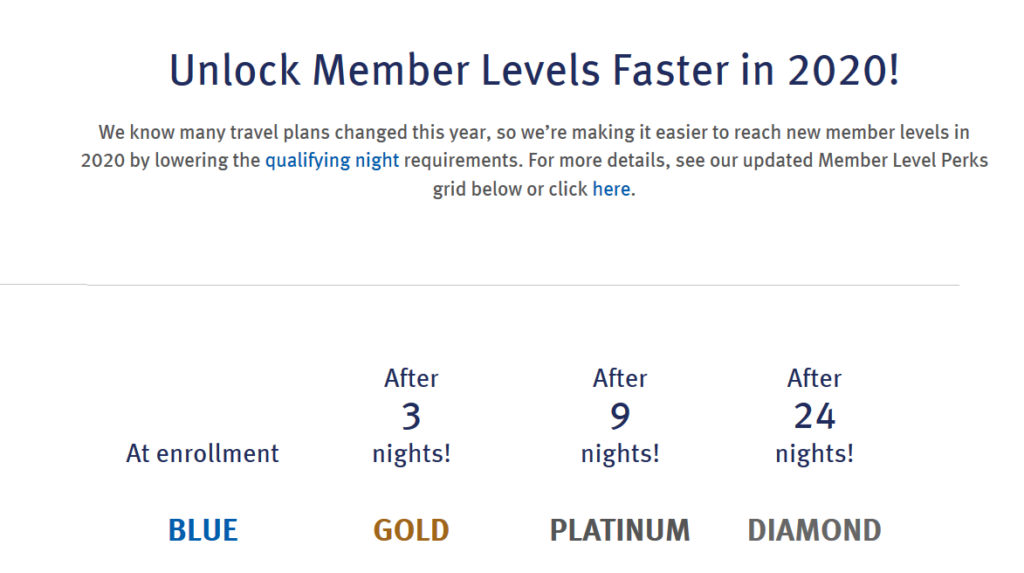Select the BLUE member level label
This screenshot has width=1024, height=573.
coord(203,530)
